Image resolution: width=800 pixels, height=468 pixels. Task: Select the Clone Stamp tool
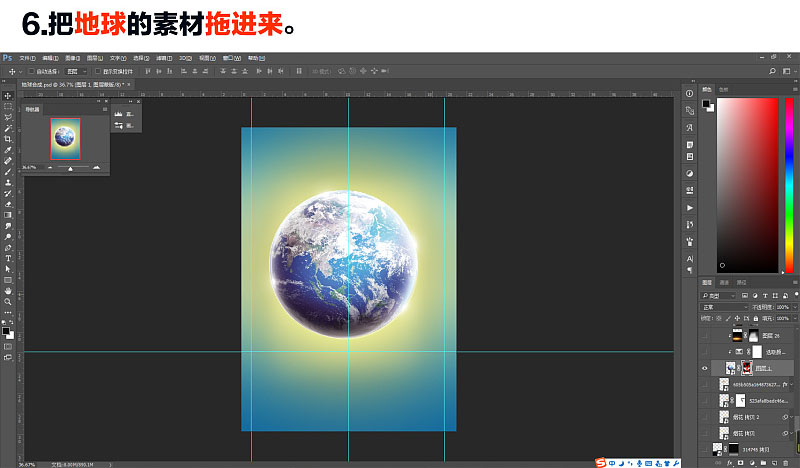click(8, 182)
